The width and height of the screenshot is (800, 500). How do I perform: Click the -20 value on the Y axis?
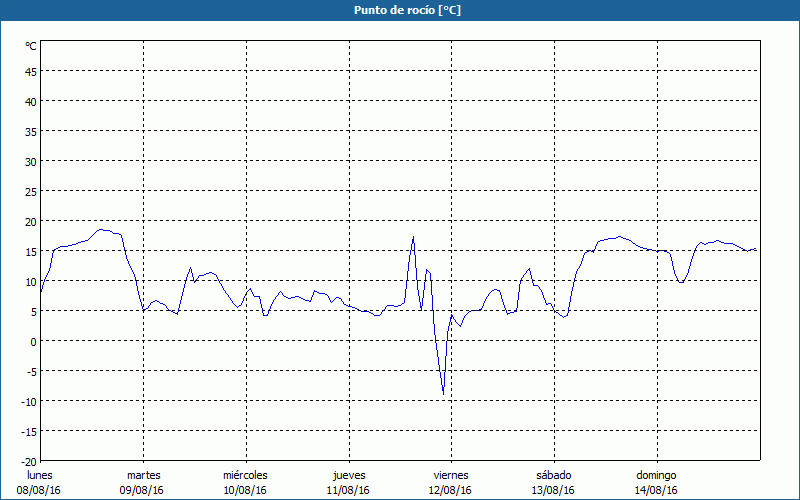click(x=29, y=461)
